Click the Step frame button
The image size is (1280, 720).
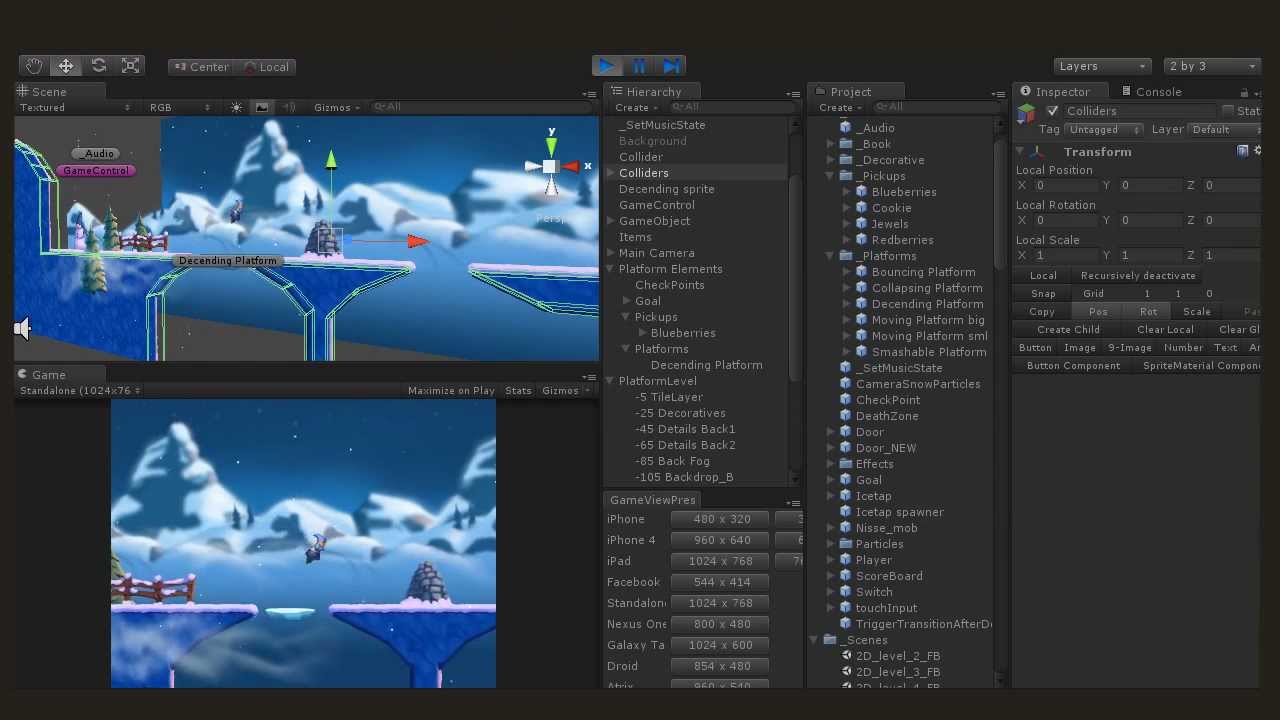[x=671, y=66]
